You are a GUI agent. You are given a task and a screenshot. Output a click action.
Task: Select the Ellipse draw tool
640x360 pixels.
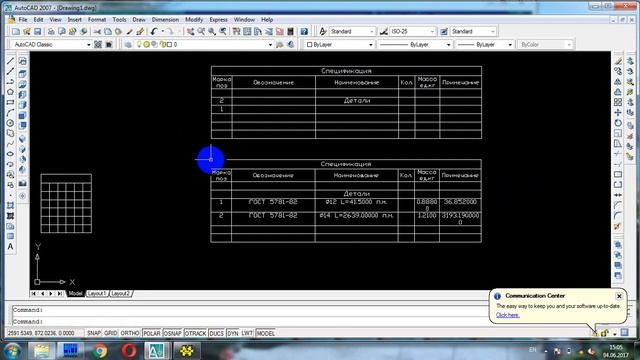point(11,154)
